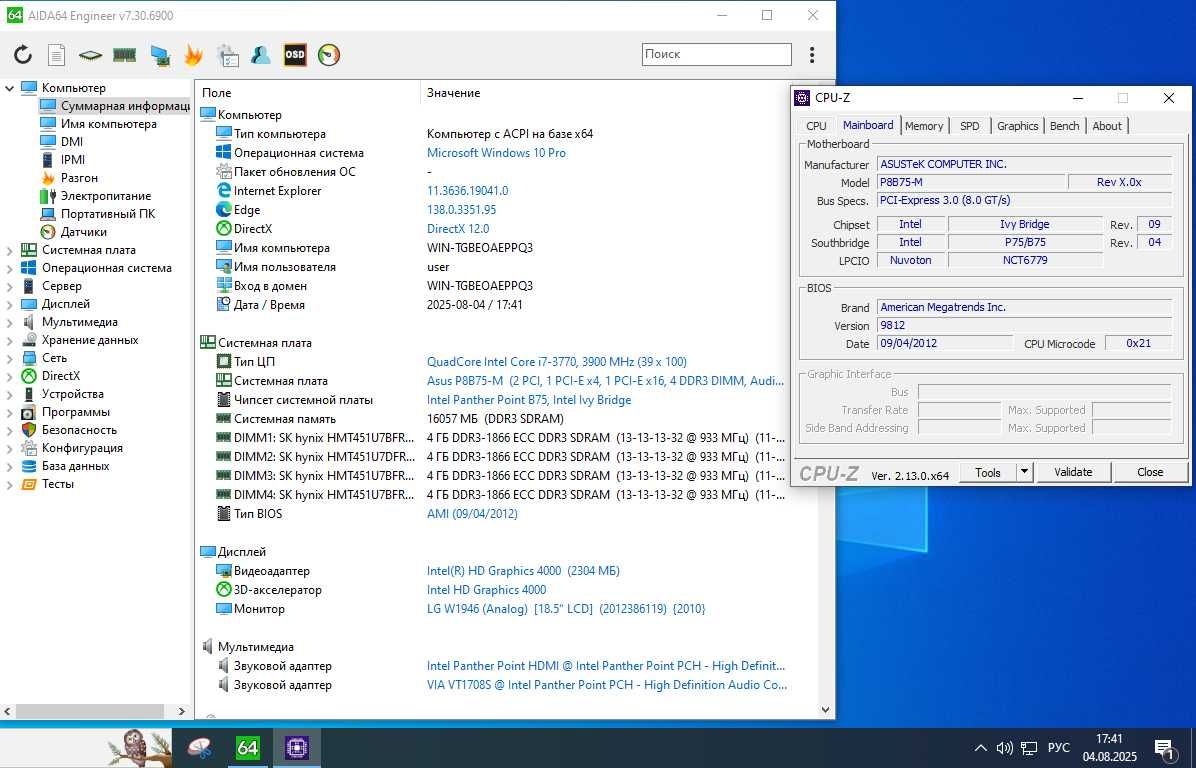Open the Intel(R) HD Graphics 4000 link

pos(523,571)
